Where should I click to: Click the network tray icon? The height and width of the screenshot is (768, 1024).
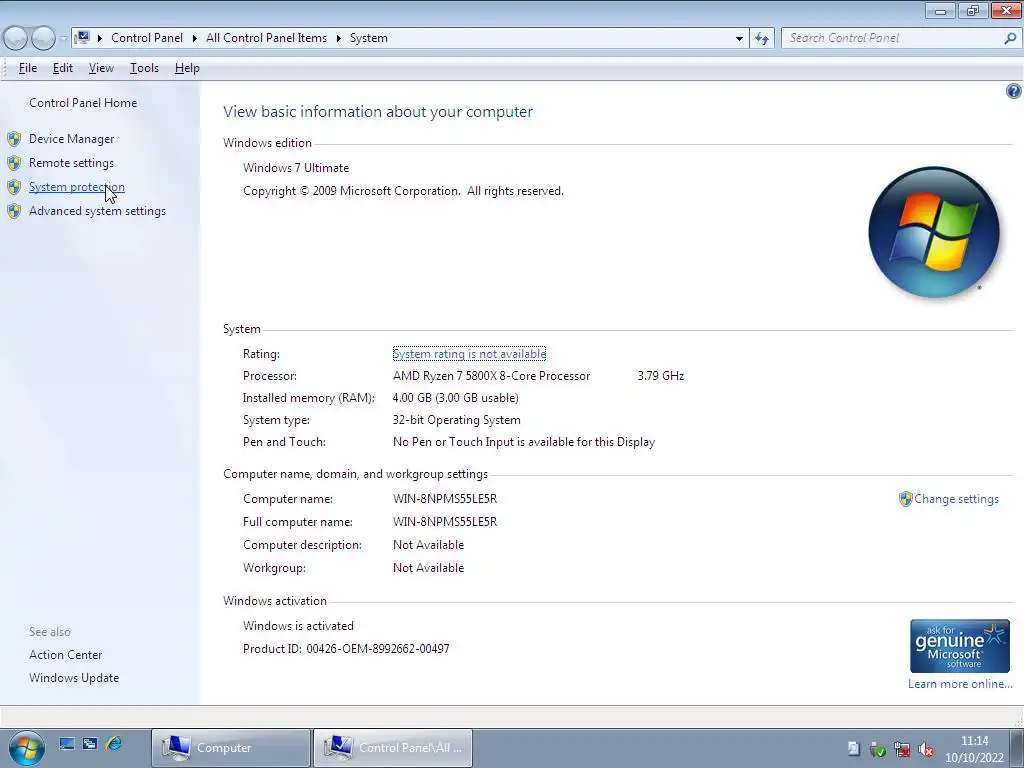(902, 749)
